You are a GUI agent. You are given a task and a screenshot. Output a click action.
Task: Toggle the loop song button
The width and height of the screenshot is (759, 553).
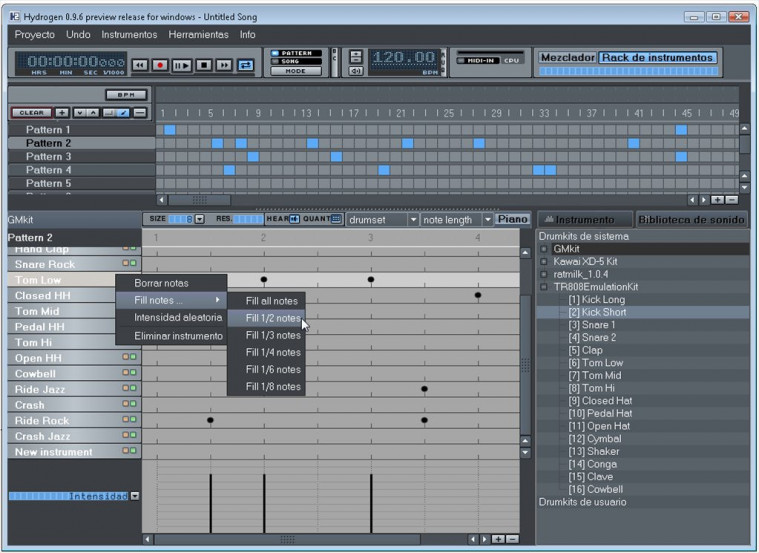pos(245,65)
